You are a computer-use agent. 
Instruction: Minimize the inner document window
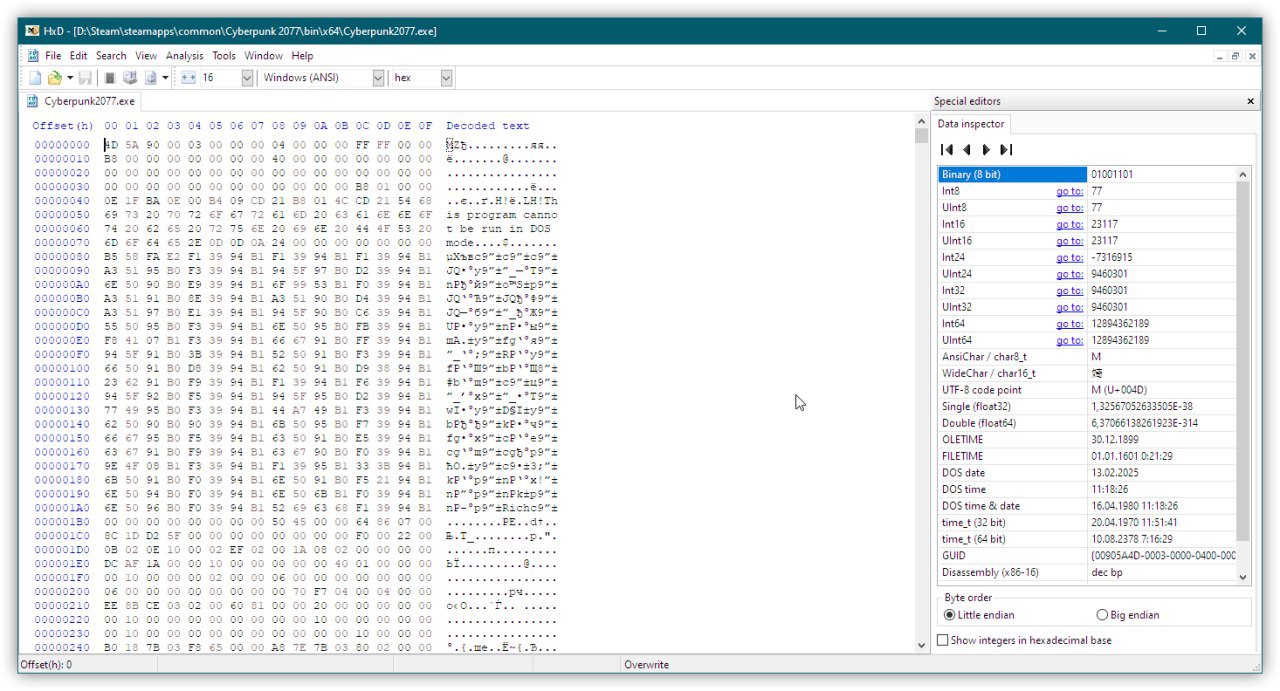click(x=1220, y=56)
